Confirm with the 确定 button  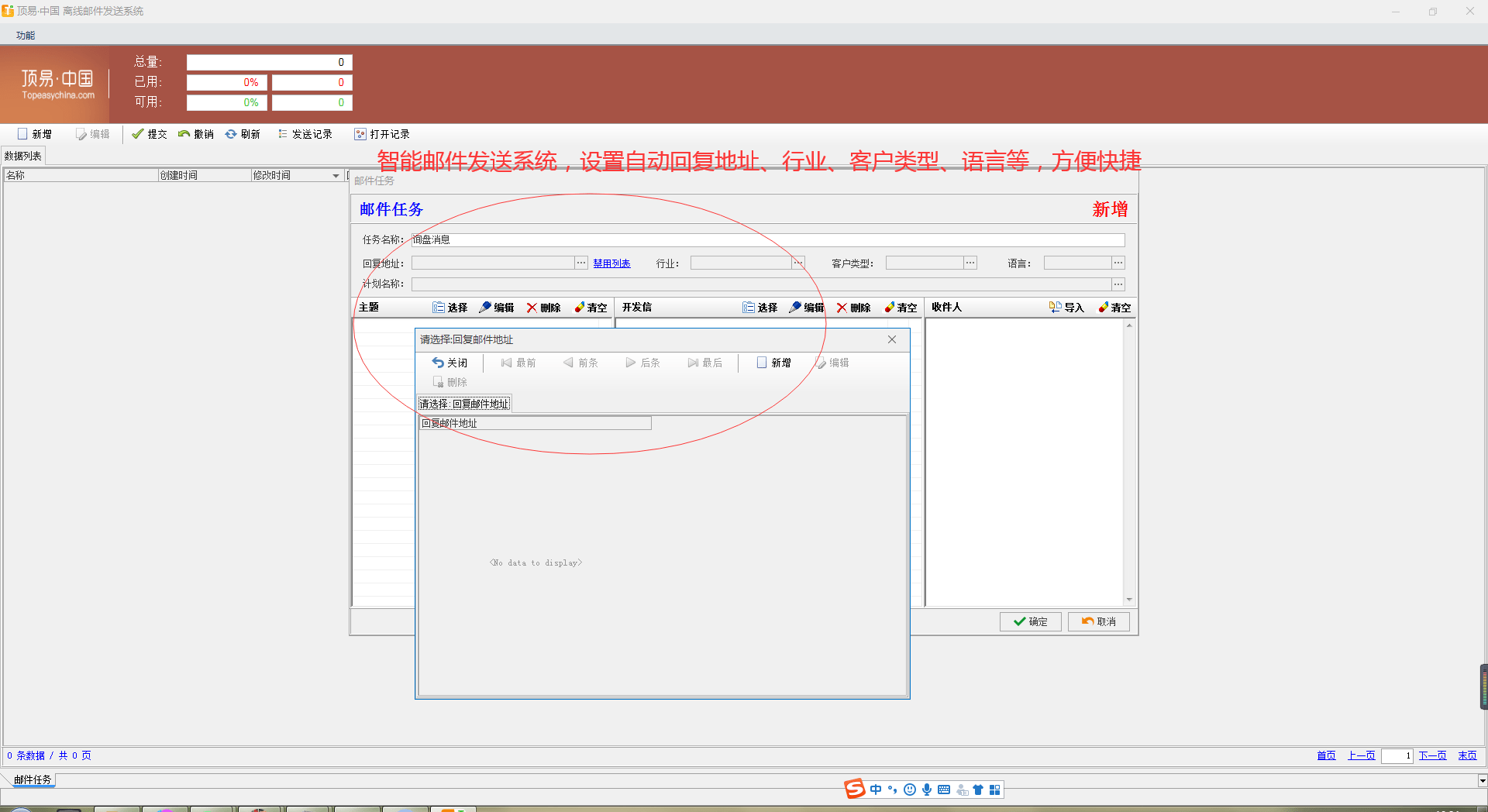1030,621
